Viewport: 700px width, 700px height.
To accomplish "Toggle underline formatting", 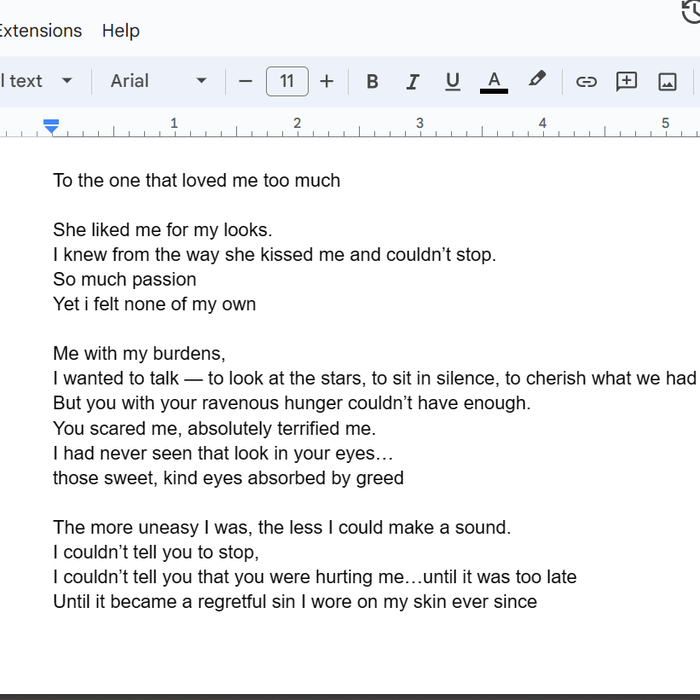I will [452, 82].
